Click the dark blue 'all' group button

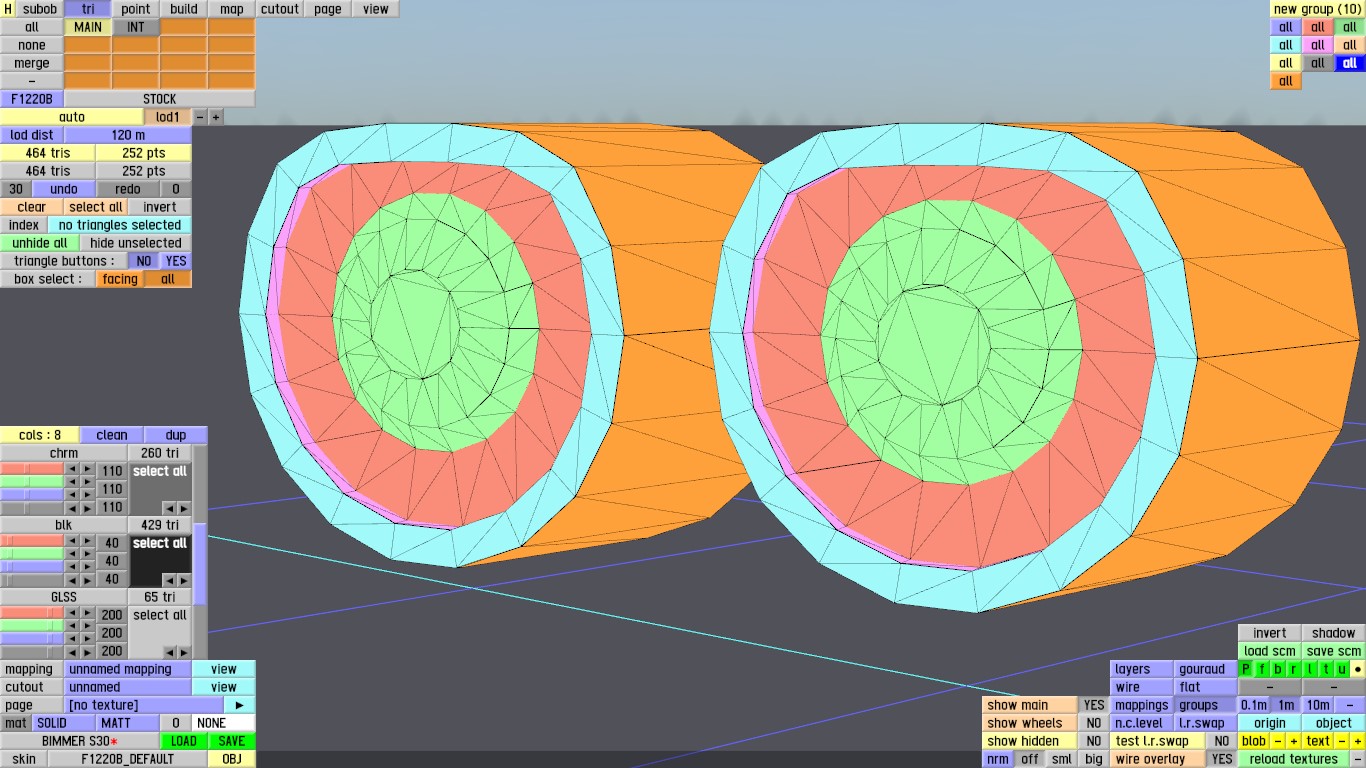1350,63
